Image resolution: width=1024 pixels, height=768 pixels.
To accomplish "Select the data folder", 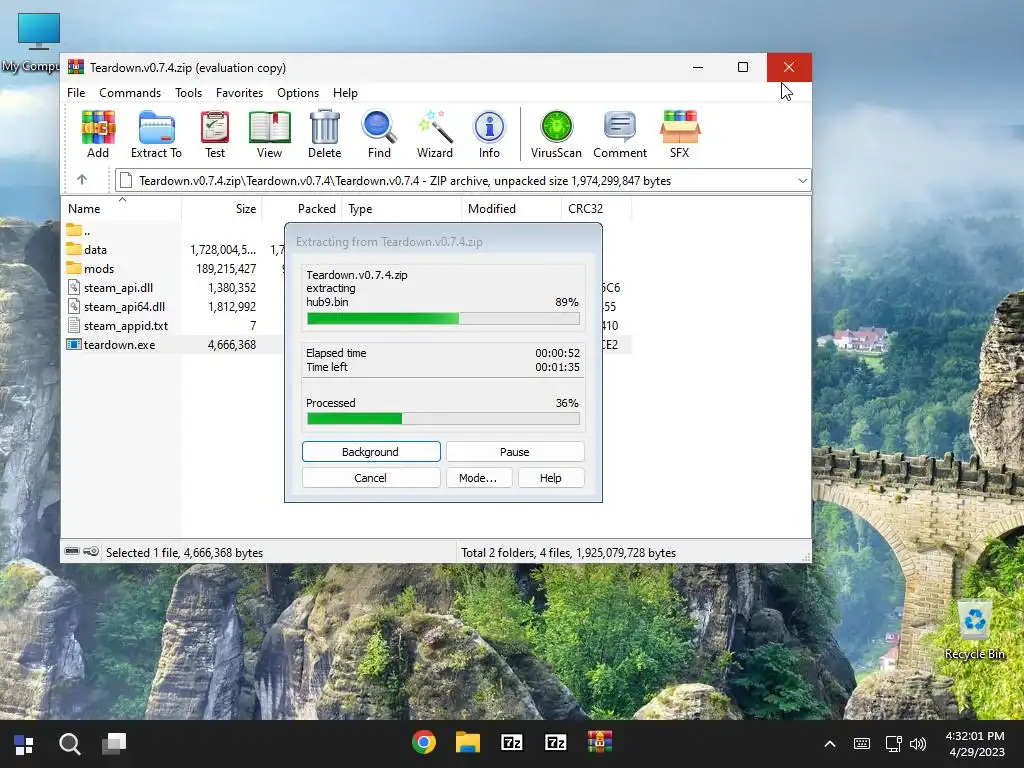I will coord(95,249).
